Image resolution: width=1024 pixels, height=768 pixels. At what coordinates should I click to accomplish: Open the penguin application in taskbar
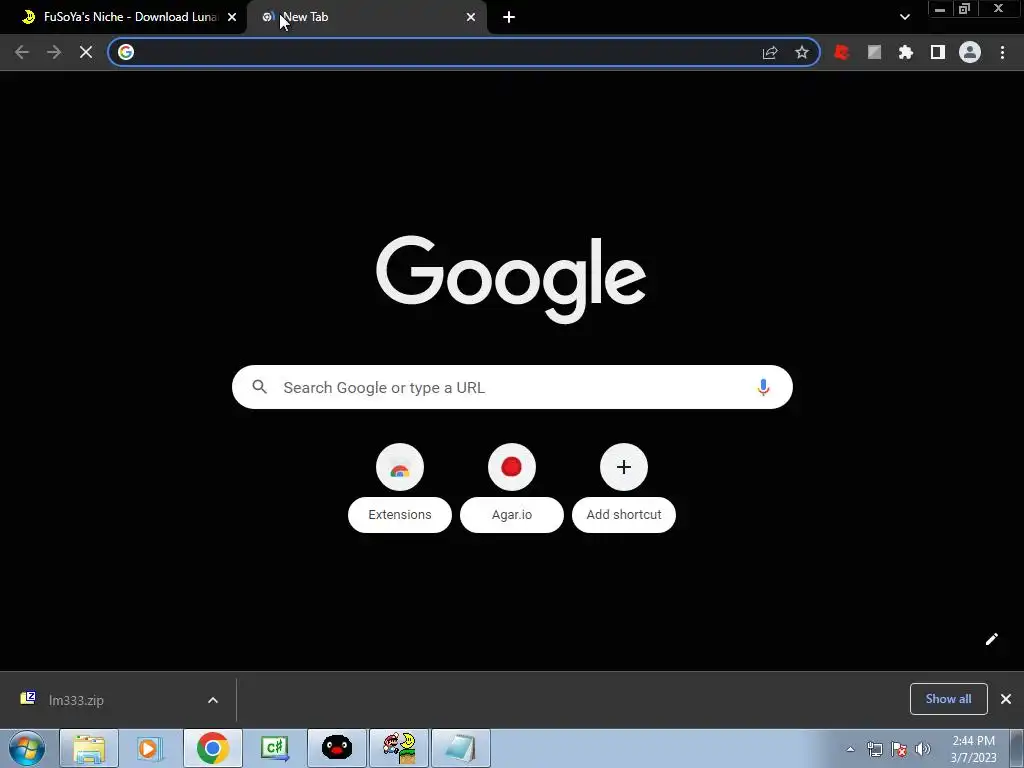[x=336, y=748]
